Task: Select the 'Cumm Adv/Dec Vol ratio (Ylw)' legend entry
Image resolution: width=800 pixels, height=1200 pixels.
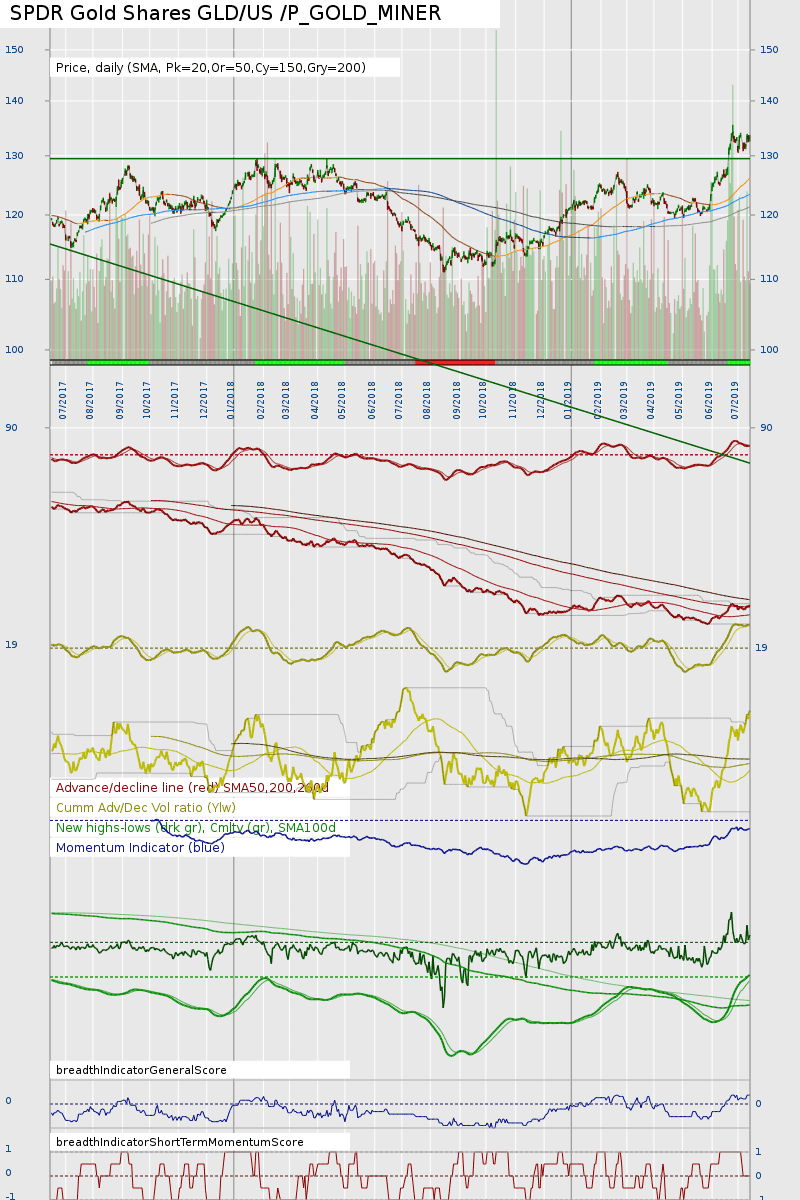Action: (146, 808)
